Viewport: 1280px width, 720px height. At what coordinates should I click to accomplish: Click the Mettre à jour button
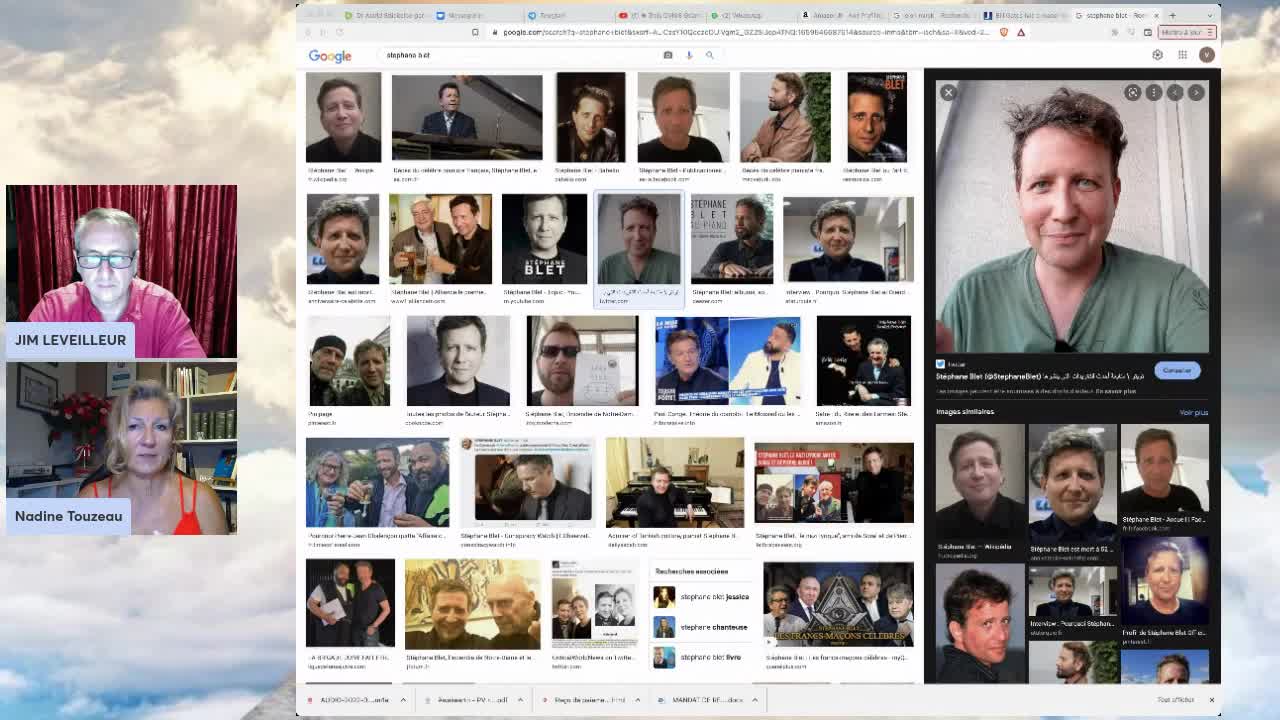click(1186, 32)
